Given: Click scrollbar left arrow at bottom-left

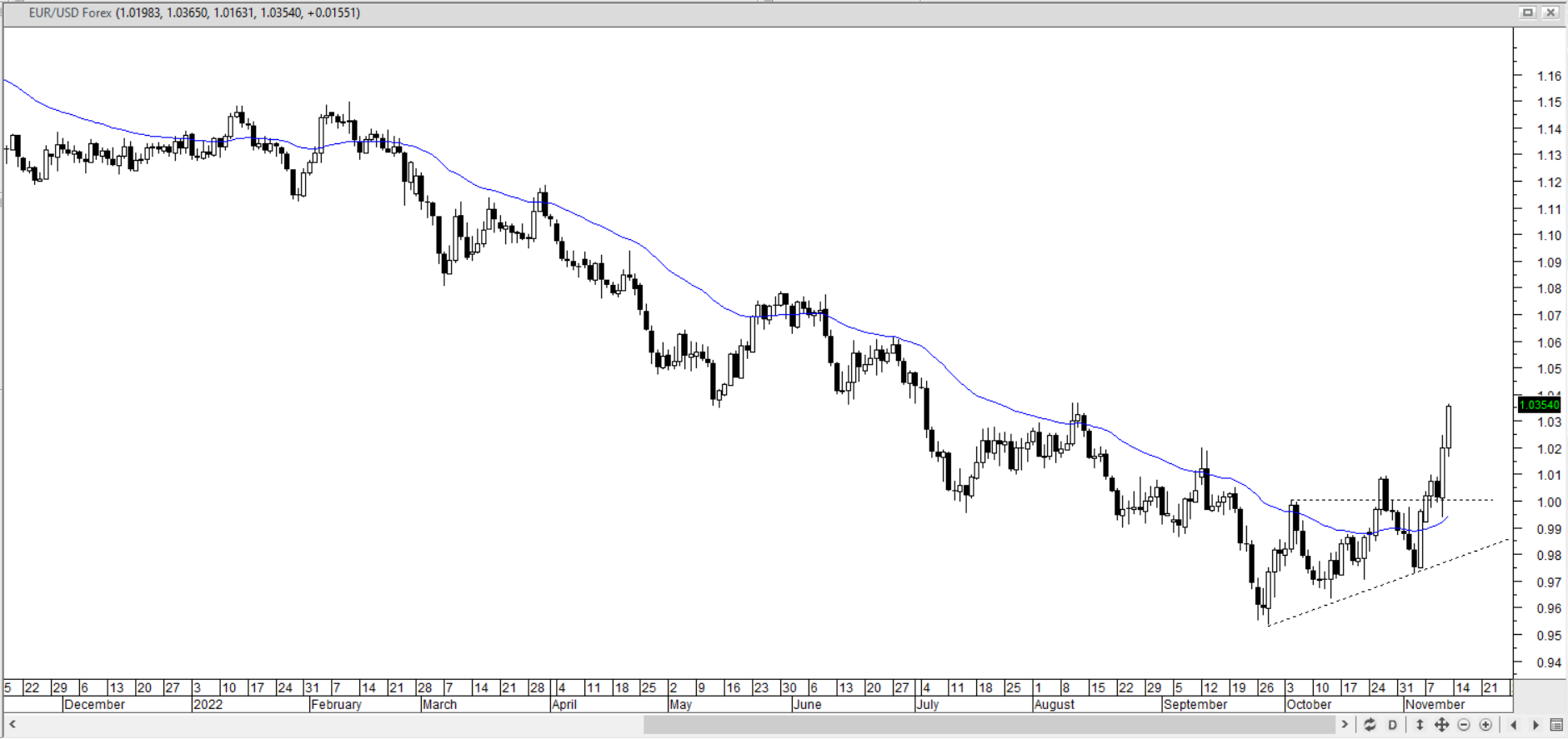Looking at the screenshot, I should (x=13, y=725).
